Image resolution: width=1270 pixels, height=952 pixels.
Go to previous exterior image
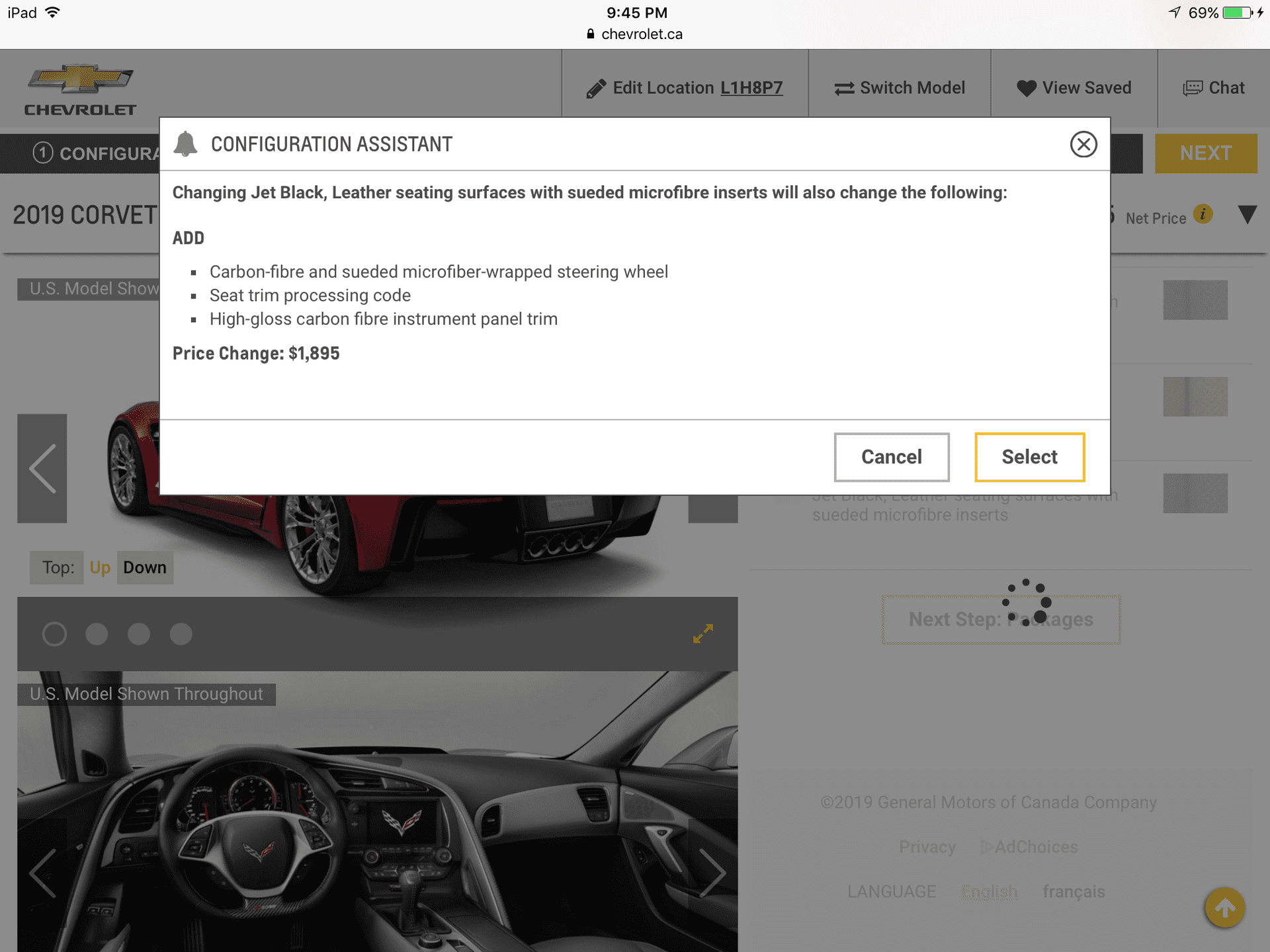pos(42,468)
